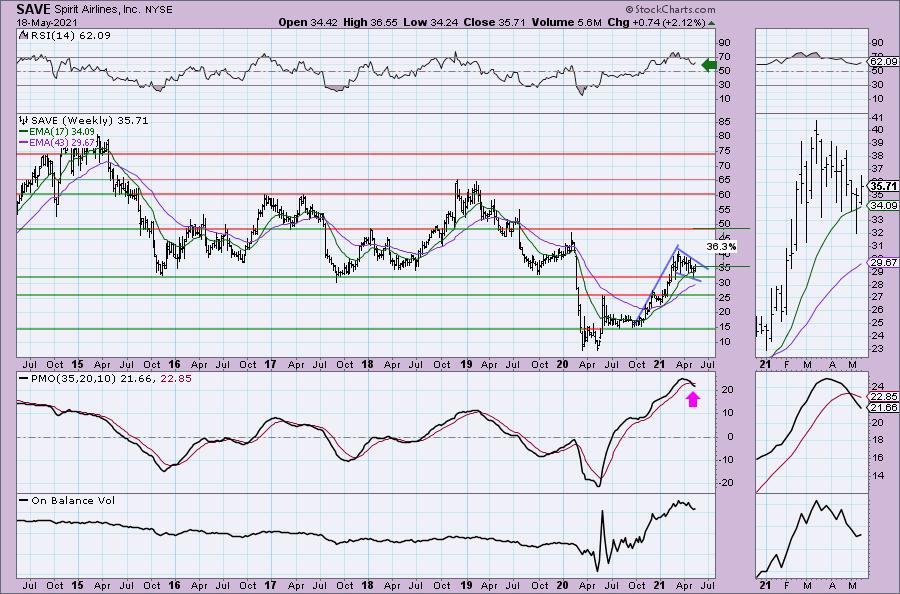This screenshot has height=594, width=900.
Task: Click the 14 label on the right panel PMO axis
Action: click(877, 475)
